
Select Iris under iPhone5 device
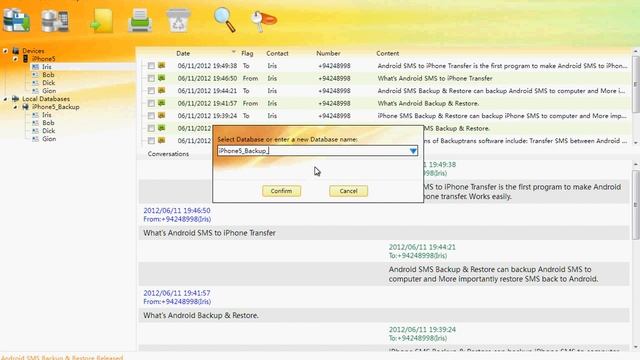47,67
